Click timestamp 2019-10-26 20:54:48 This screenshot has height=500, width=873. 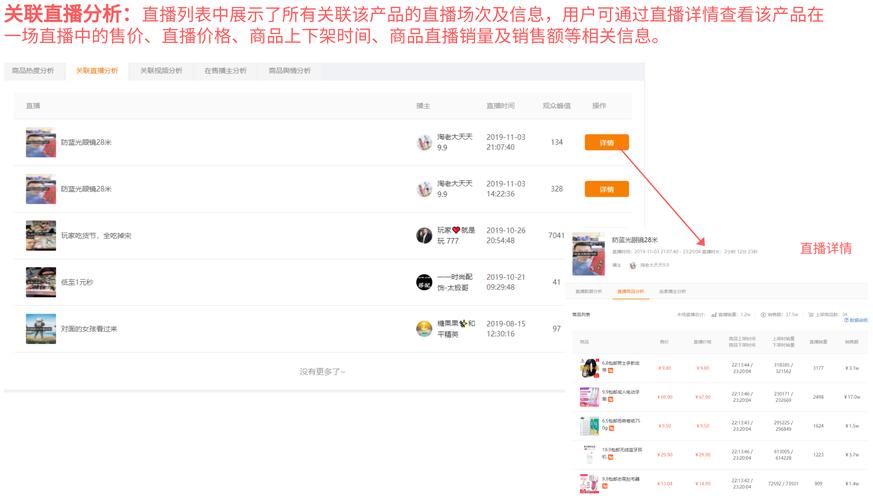click(506, 236)
